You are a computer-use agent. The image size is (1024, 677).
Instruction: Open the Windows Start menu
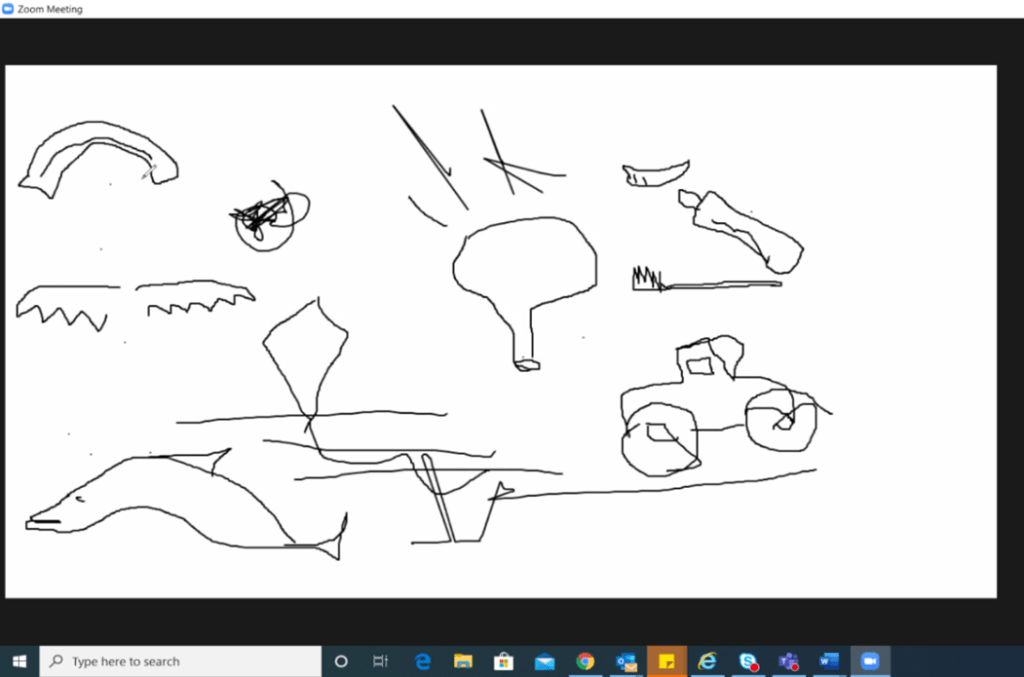pyautogui.click(x=19, y=661)
